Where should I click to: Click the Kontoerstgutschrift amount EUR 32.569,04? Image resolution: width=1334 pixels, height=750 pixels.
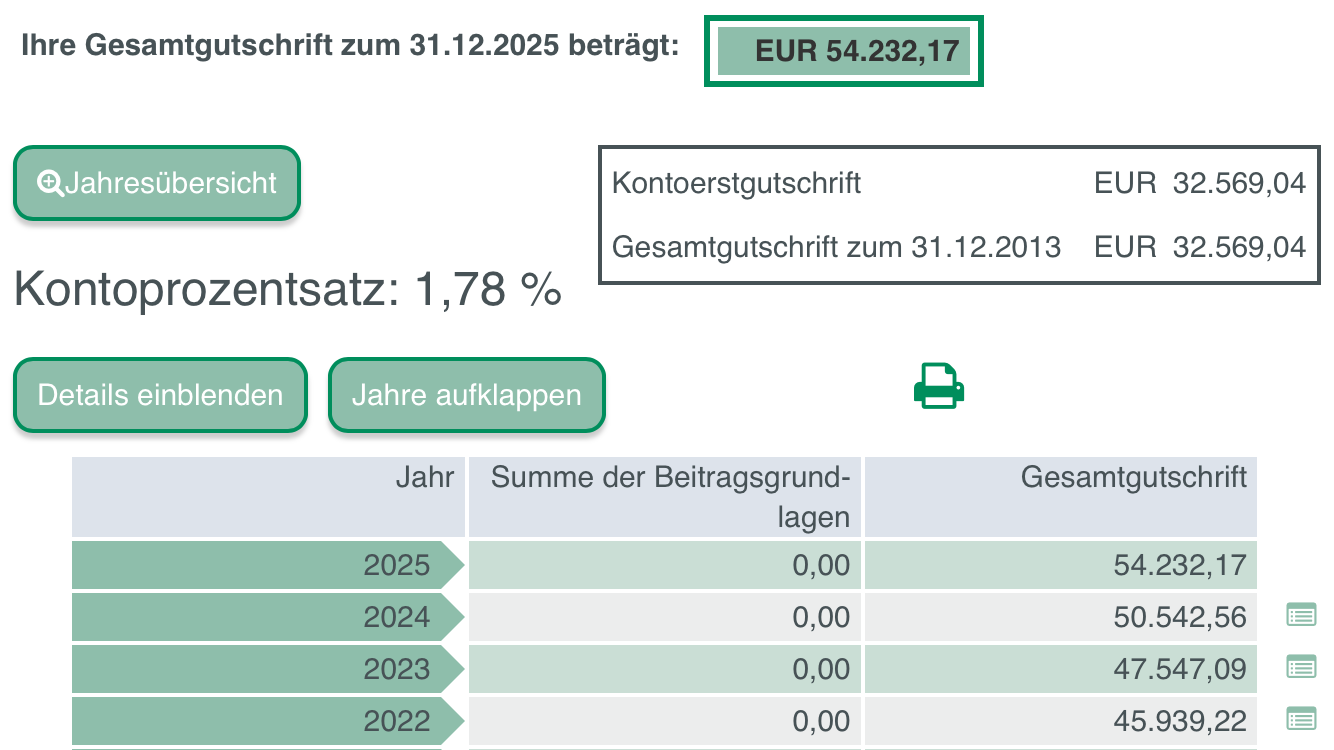click(x=1200, y=184)
